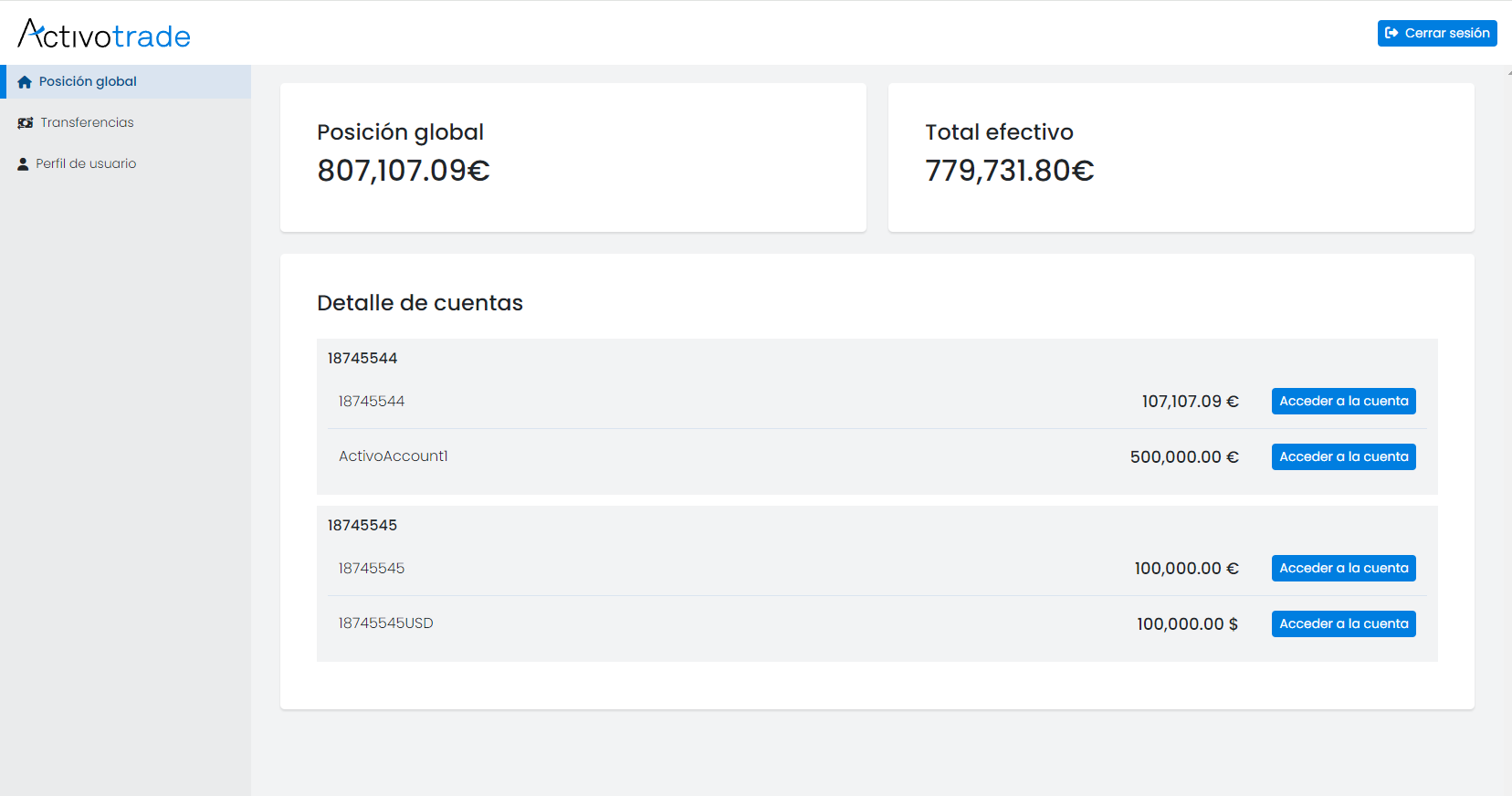Access the ActivoAccount1 account
Viewport: 1512px width, 796px height.
click(x=1343, y=456)
